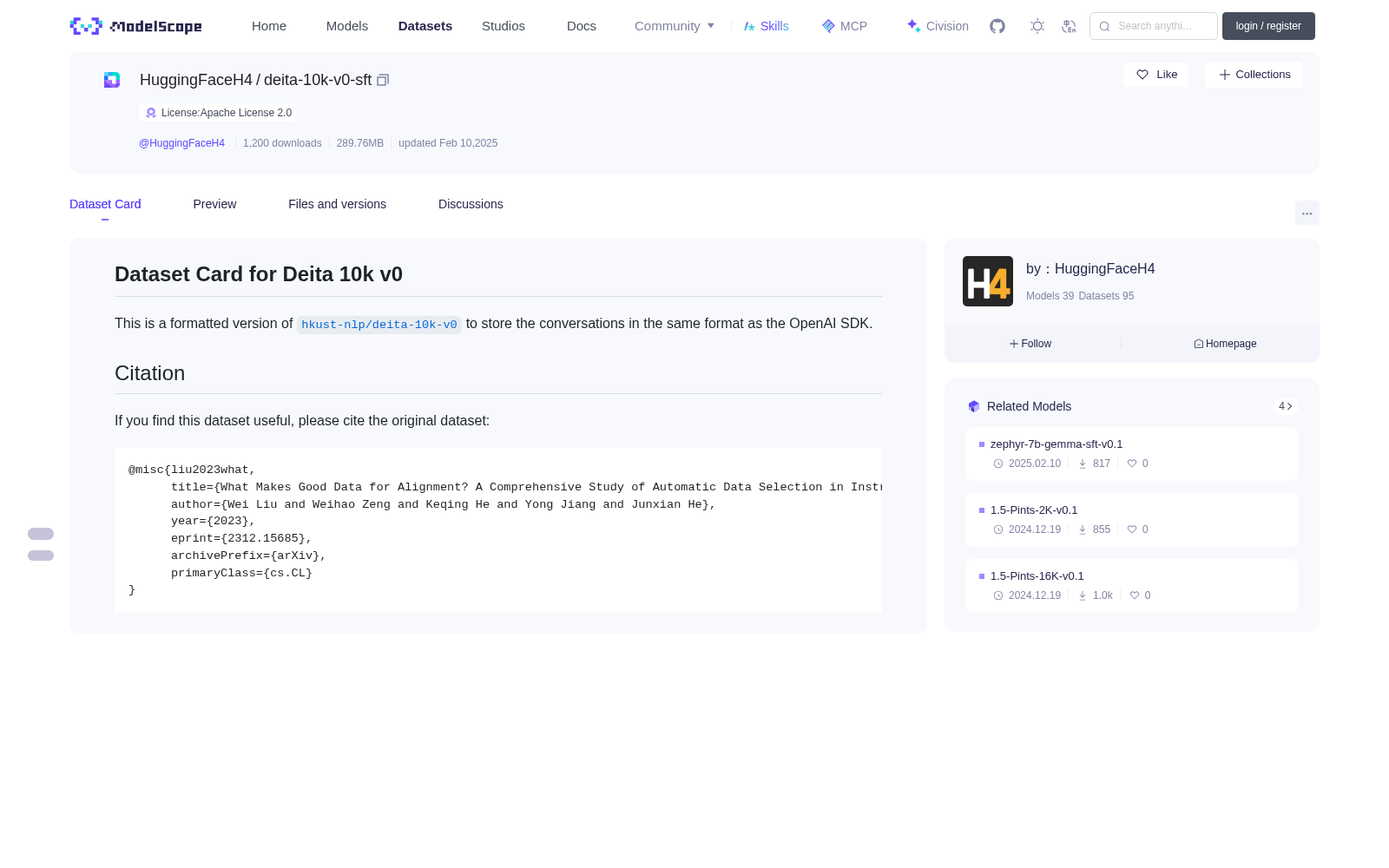Switch to Files and versions tab

(337, 204)
